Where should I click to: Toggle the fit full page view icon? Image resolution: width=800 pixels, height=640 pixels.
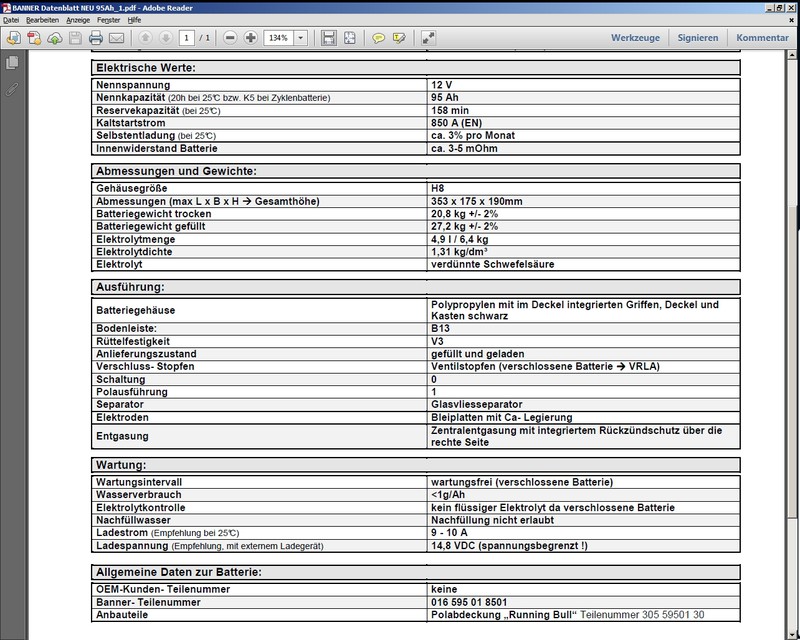349,38
